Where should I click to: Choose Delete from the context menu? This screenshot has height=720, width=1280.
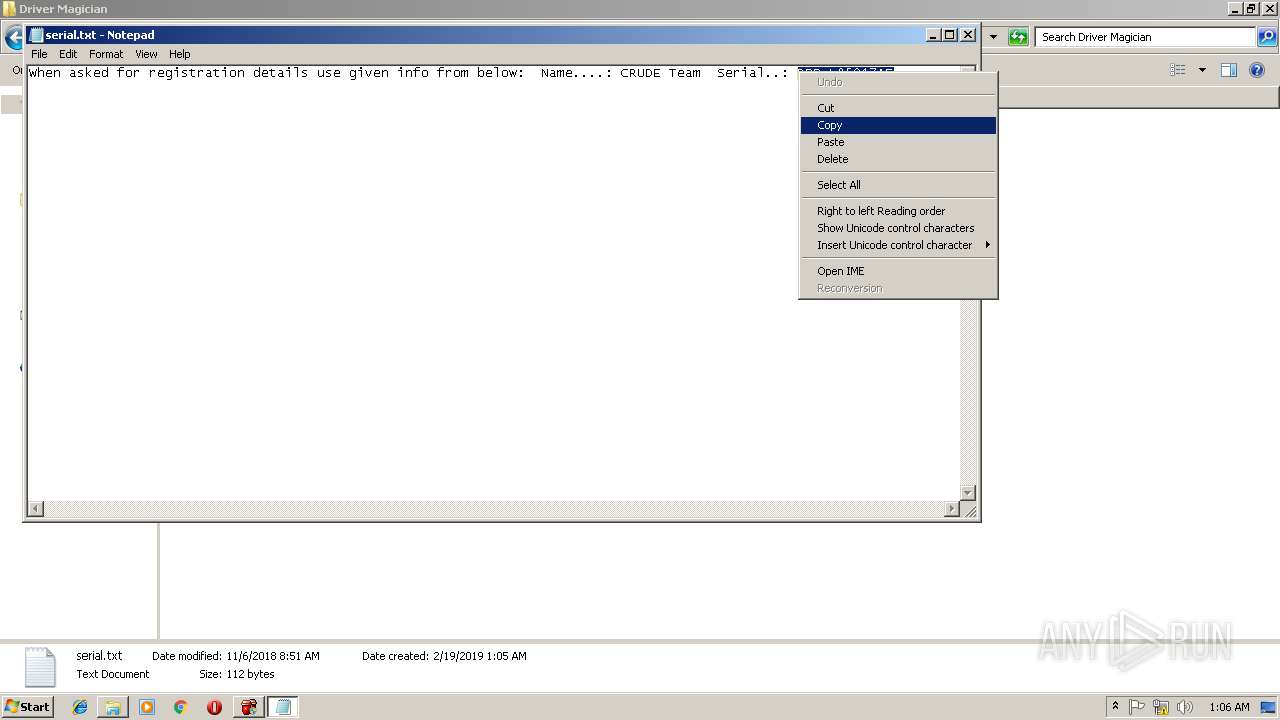(x=898, y=159)
